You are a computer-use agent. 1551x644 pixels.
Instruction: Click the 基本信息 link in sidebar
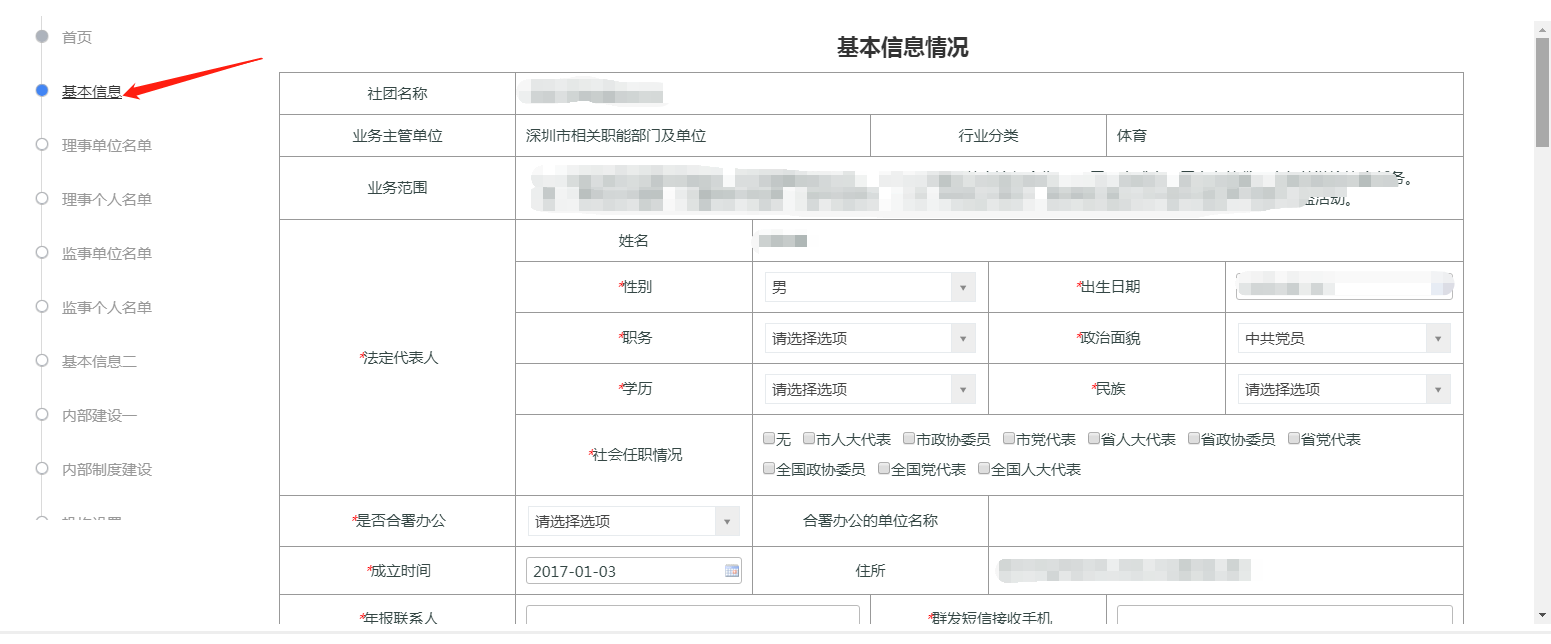click(92, 92)
